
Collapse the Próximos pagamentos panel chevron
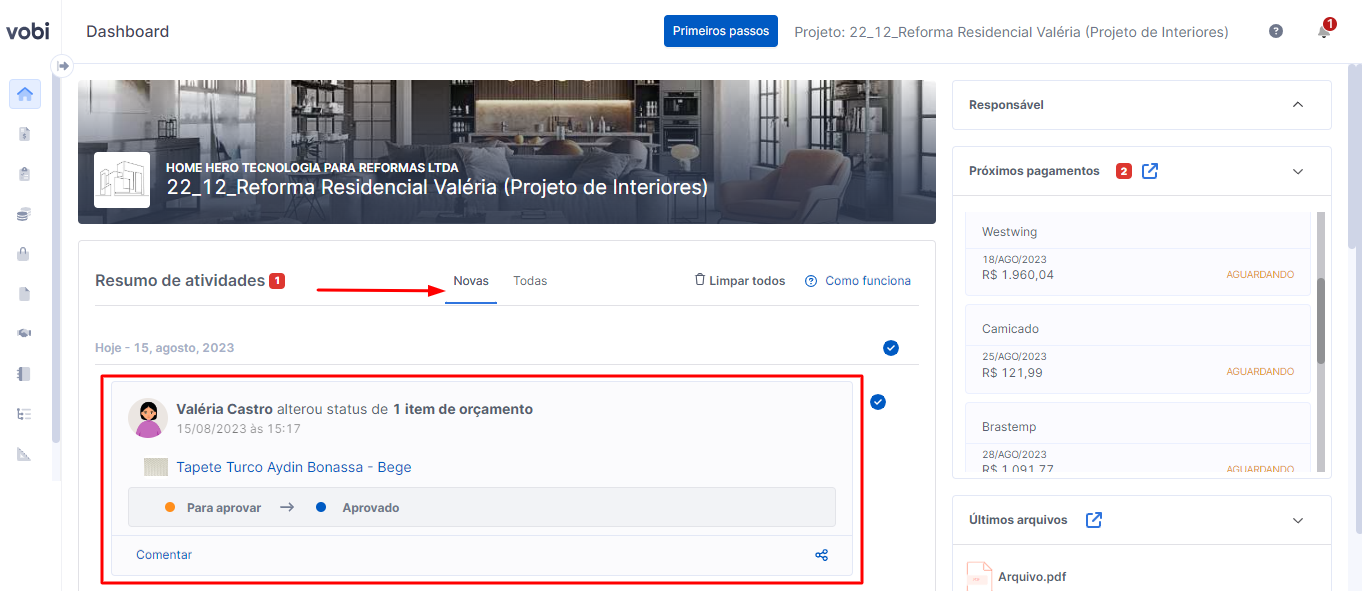pyautogui.click(x=1298, y=172)
